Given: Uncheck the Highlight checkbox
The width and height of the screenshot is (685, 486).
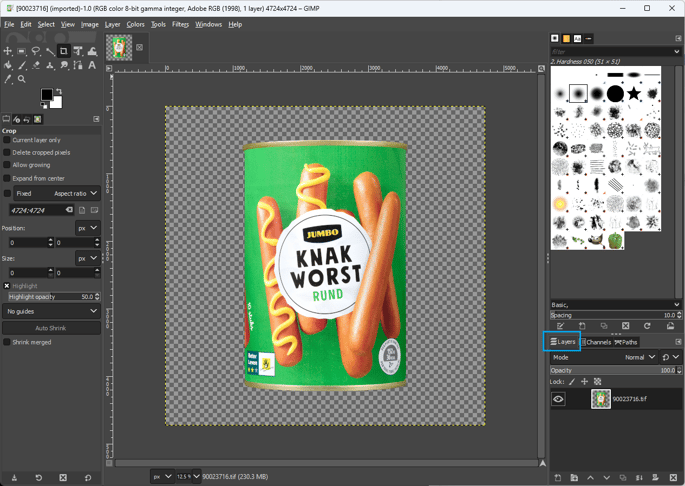Looking at the screenshot, I should coord(7,286).
